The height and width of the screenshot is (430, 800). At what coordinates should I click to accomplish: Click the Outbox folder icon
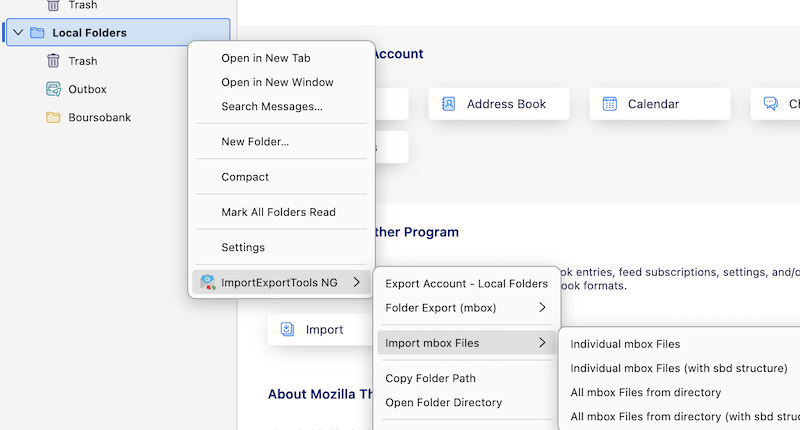coord(53,89)
